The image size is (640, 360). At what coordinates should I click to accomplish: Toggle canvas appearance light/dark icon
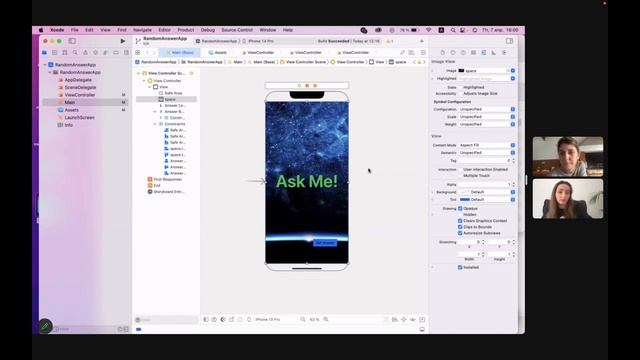pos(223,320)
